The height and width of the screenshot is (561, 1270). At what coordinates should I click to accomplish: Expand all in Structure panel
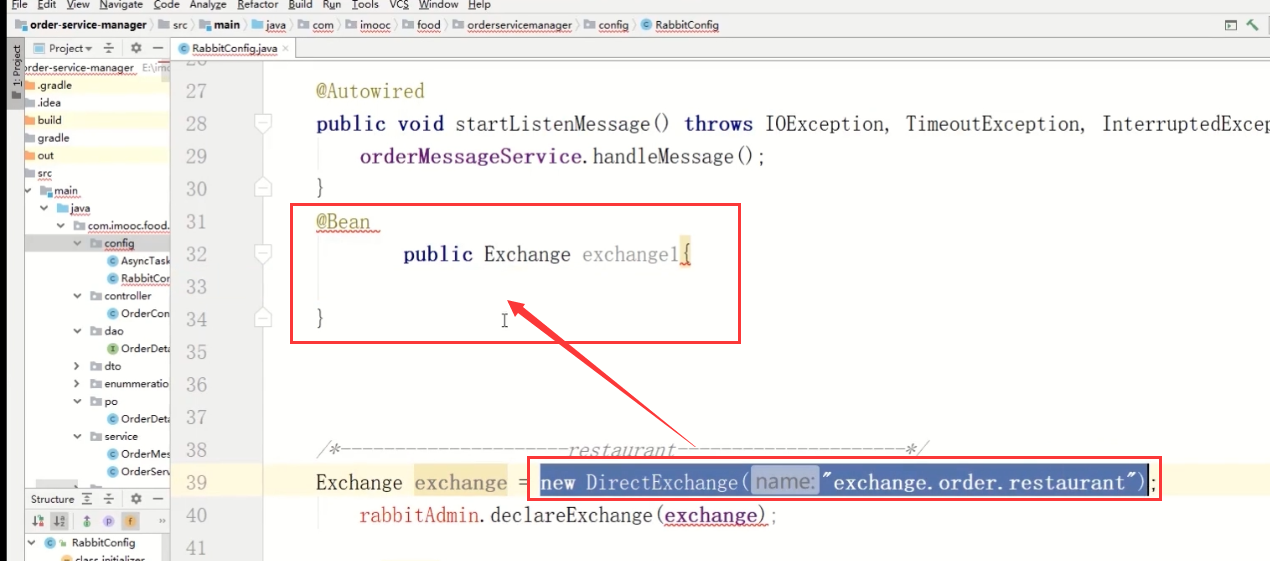pos(88,498)
